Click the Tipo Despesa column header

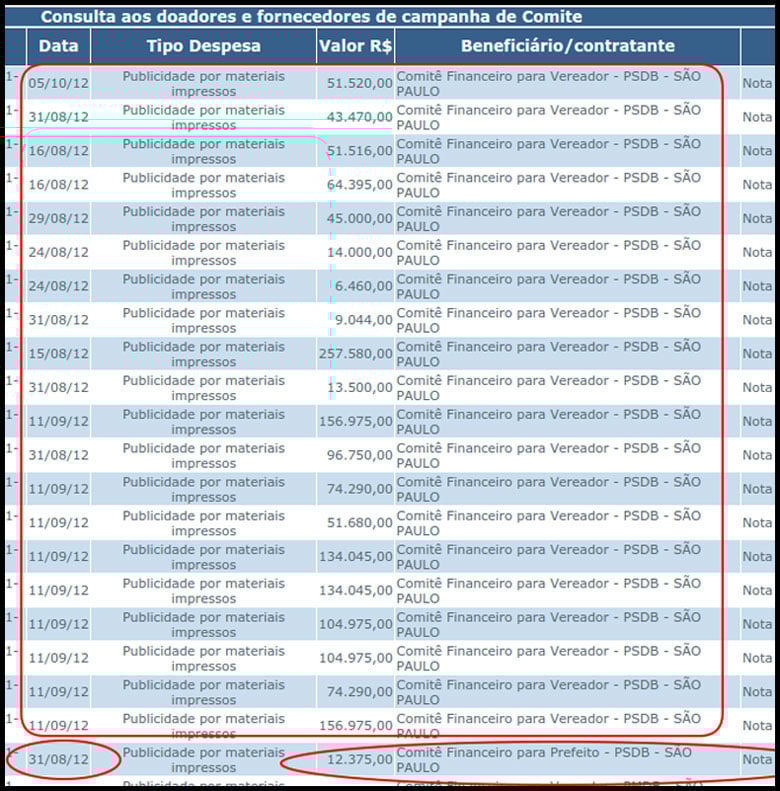point(204,46)
